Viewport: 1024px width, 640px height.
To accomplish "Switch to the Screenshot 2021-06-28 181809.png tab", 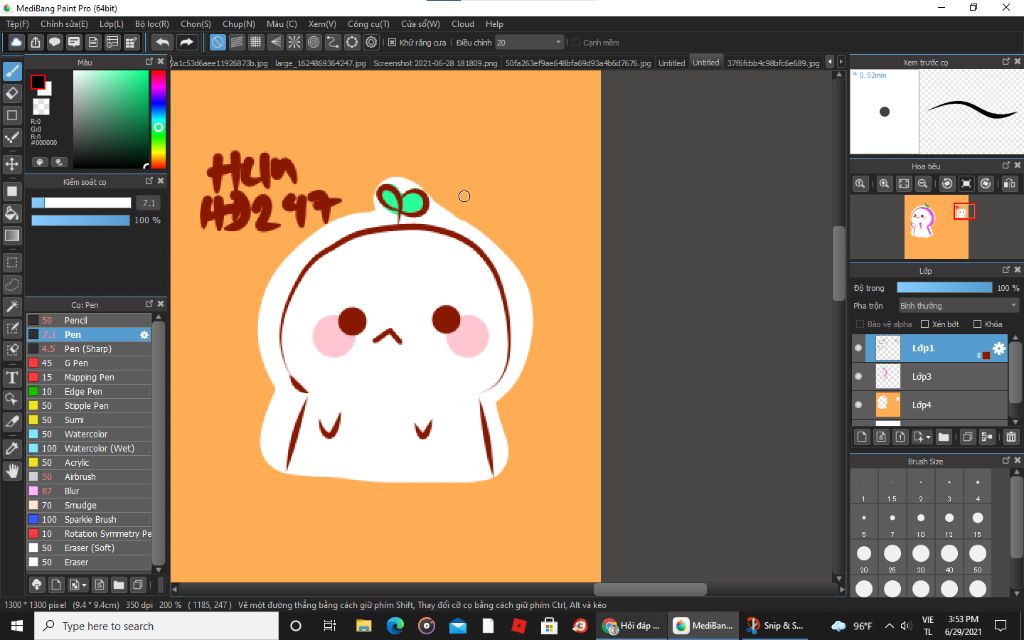I will point(435,63).
